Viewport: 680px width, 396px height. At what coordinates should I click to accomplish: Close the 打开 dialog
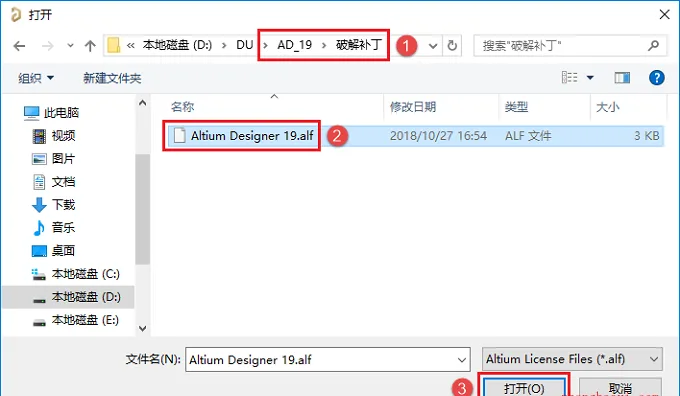pyautogui.click(x=664, y=14)
